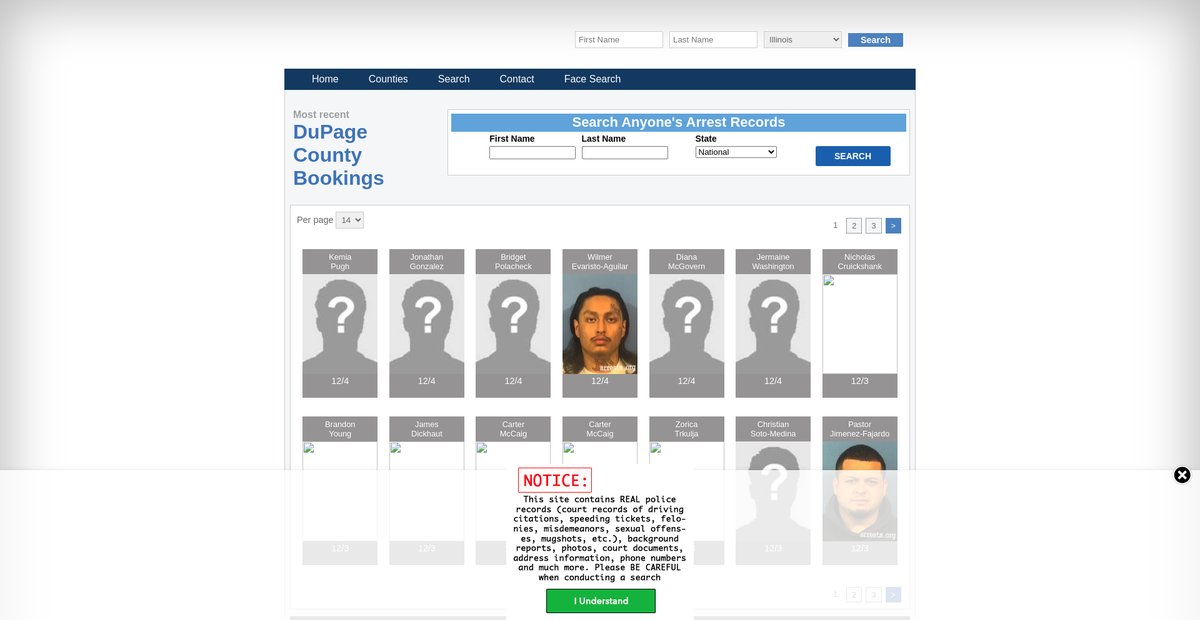Open Pastor Jimenez-Fajardo mugshot

pyautogui.click(x=860, y=491)
